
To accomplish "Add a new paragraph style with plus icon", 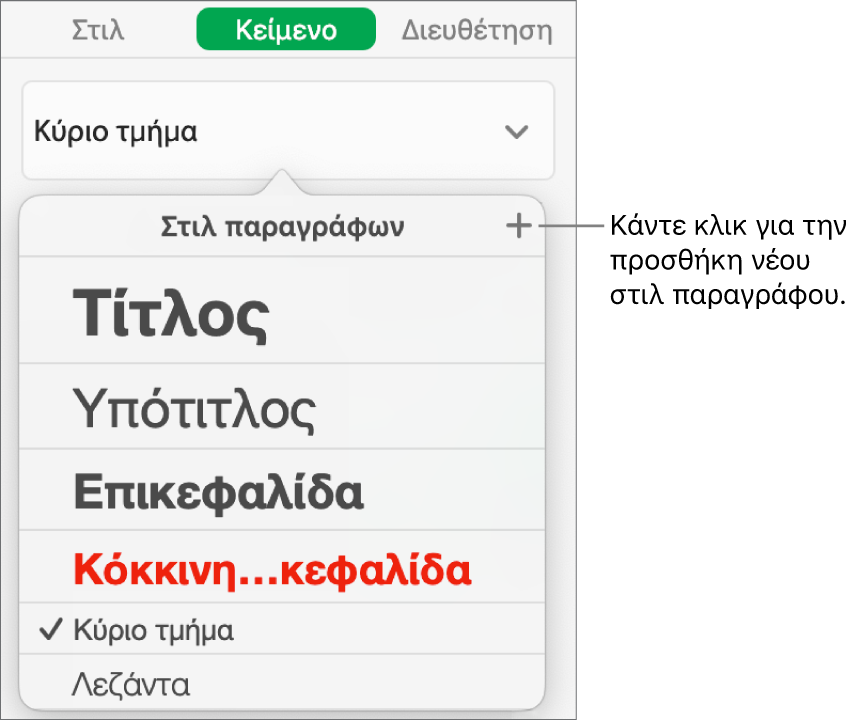I will coord(518,226).
